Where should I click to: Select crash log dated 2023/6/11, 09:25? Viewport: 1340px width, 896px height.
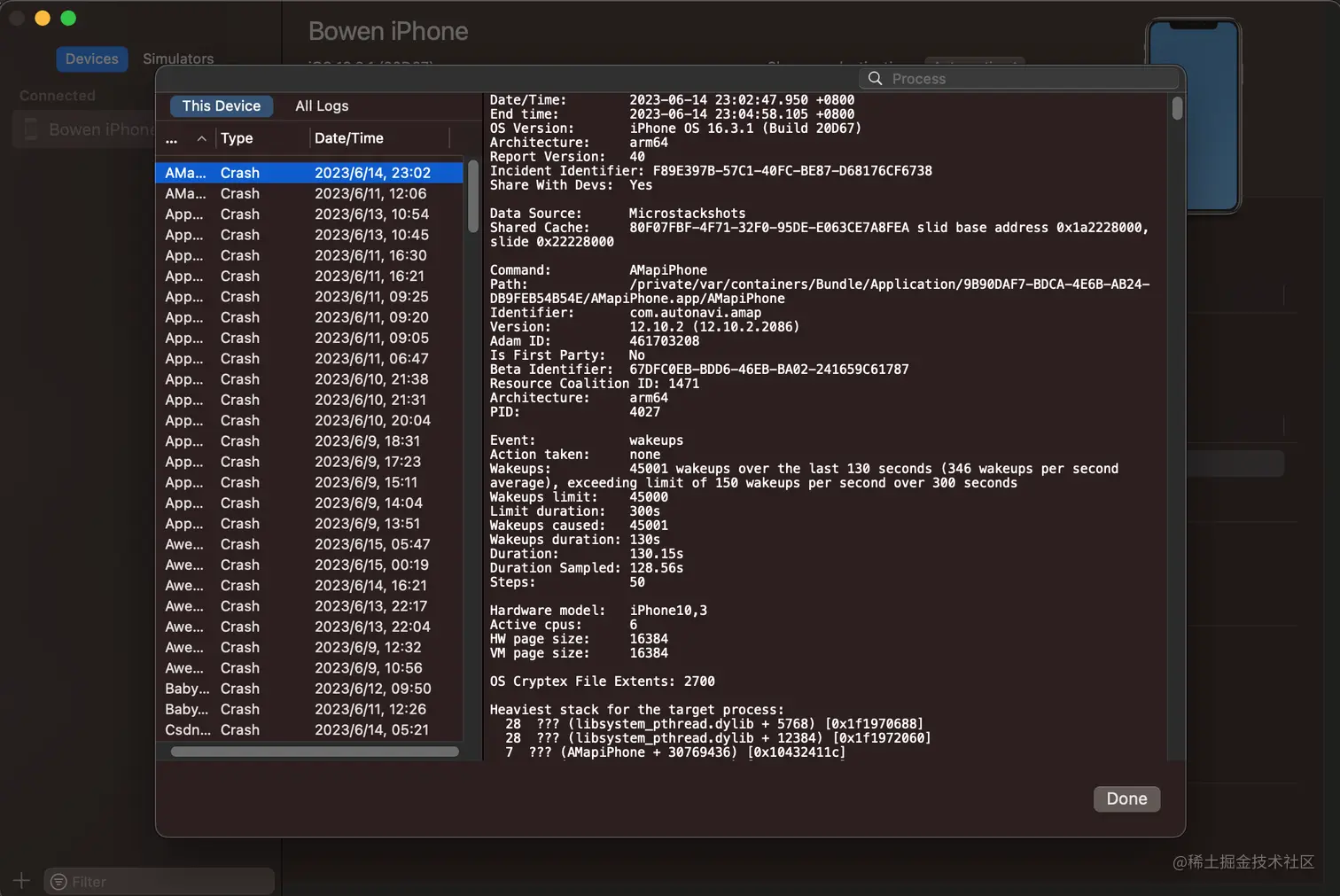click(309, 296)
